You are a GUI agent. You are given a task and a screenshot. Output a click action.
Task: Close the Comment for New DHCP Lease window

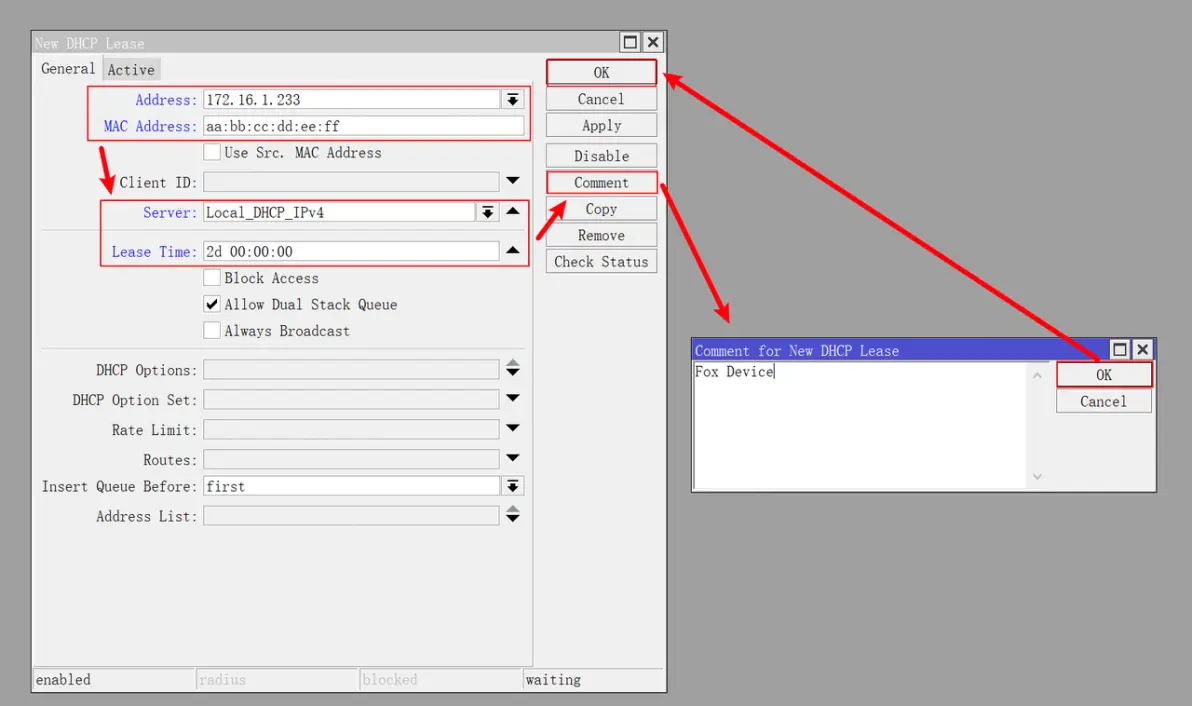[1143, 350]
